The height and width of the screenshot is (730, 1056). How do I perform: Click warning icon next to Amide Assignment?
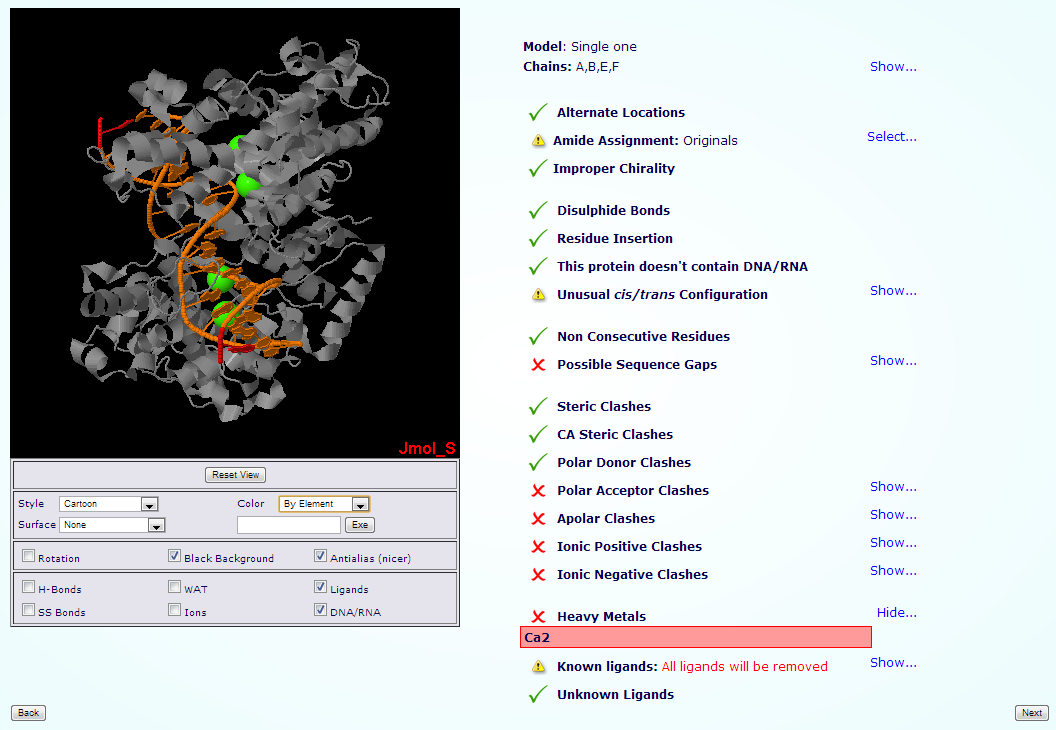(x=538, y=141)
